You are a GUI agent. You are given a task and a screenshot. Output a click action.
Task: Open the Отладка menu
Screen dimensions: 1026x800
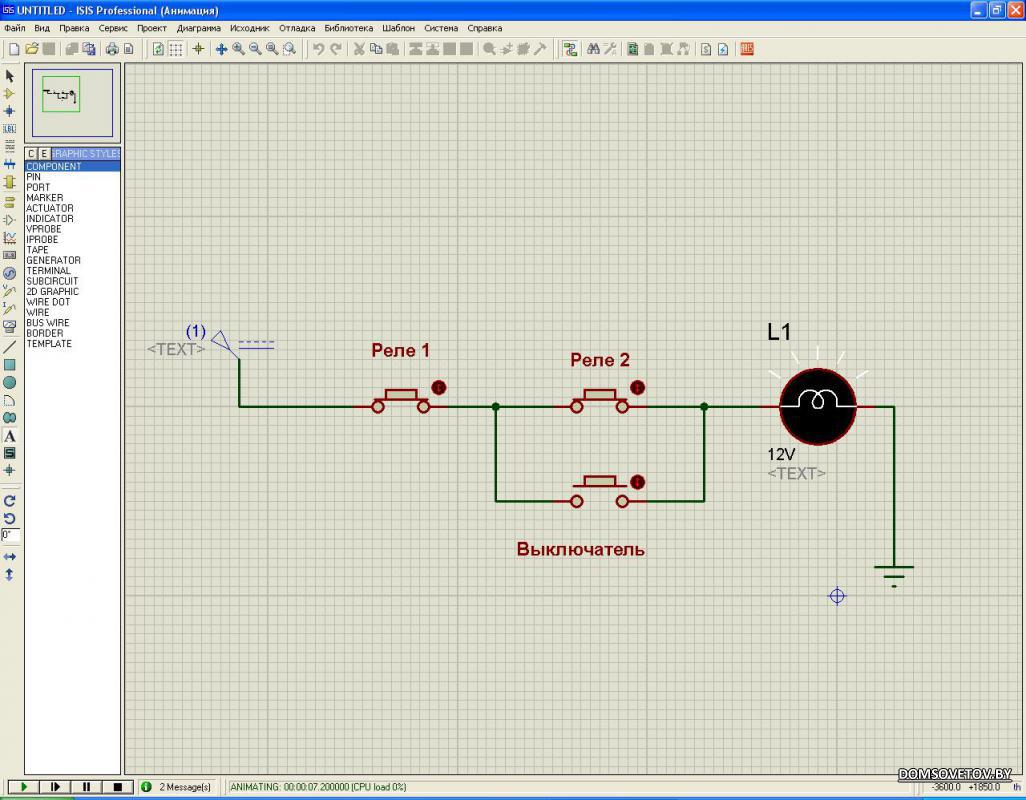[297, 28]
